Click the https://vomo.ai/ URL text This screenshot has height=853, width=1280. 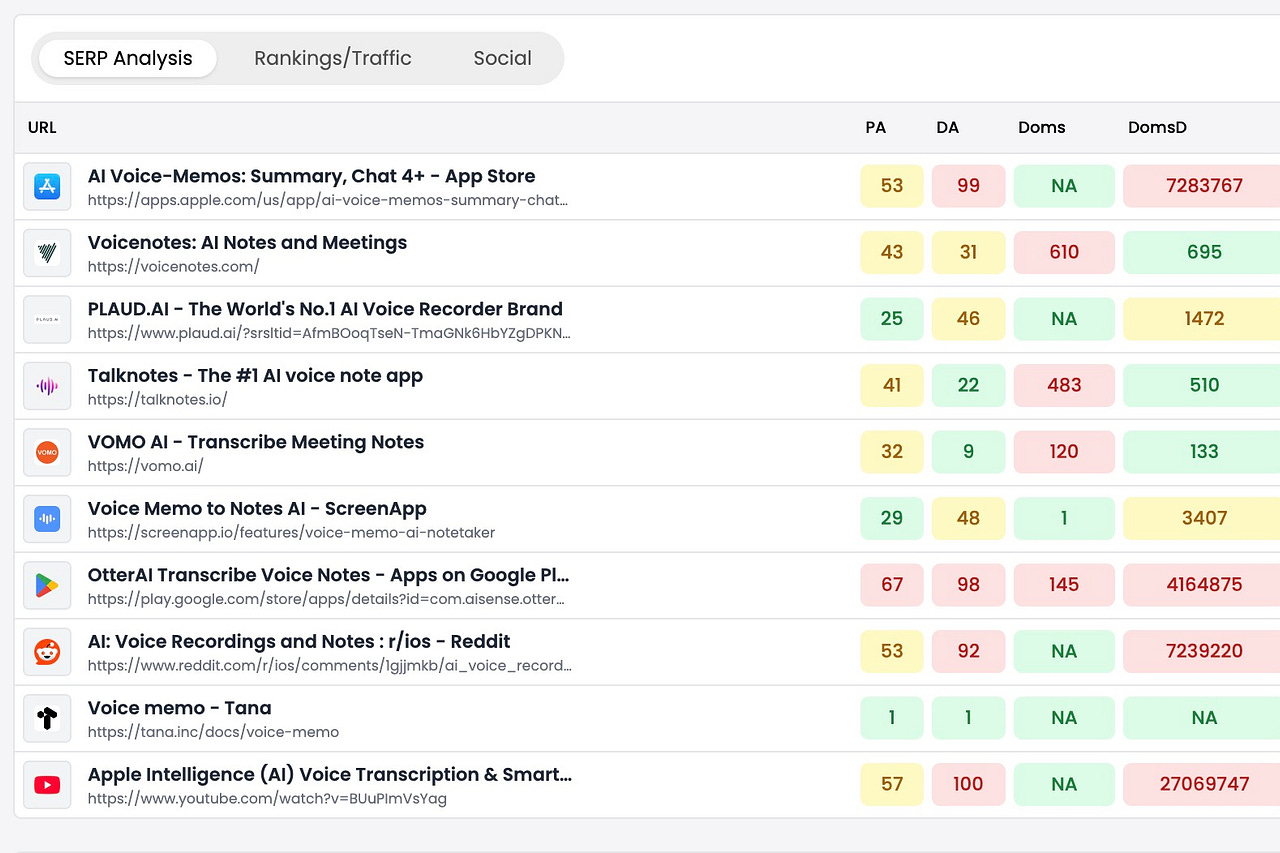(146, 466)
